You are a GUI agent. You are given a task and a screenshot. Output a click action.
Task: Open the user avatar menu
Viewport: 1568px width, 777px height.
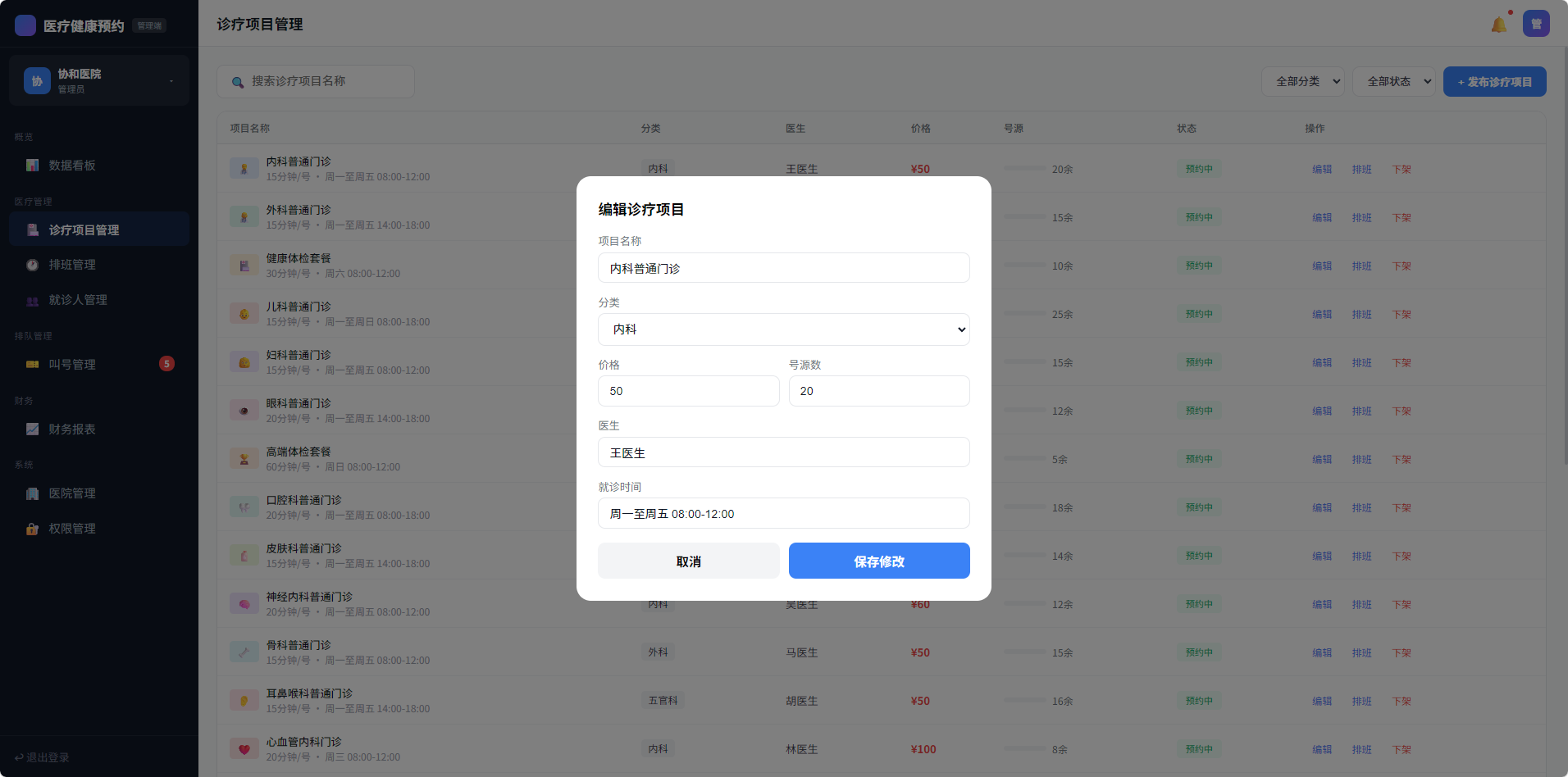click(x=1536, y=24)
